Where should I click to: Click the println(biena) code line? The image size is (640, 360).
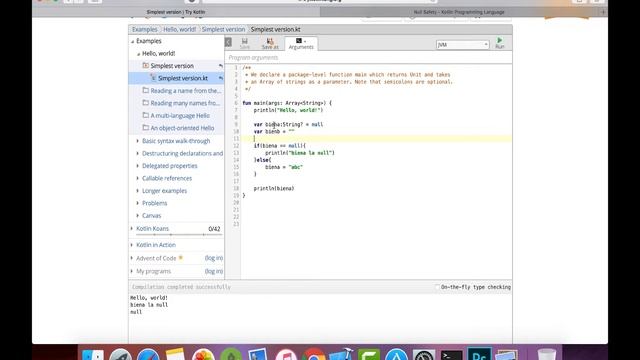pos(273,189)
